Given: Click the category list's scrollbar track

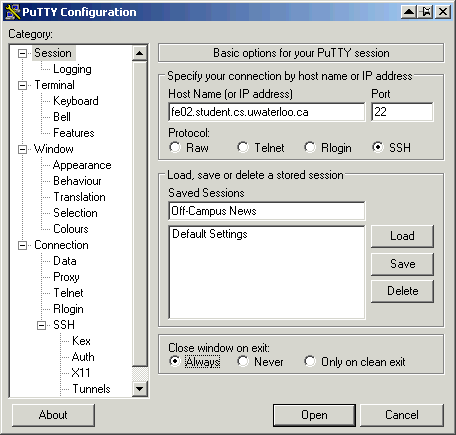Looking at the screenshot, I should (140, 213).
